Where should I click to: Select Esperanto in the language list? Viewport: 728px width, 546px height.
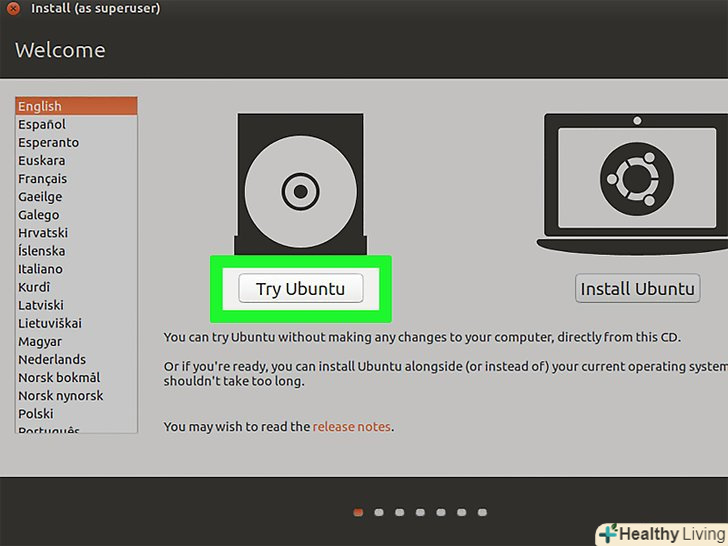pos(76,143)
